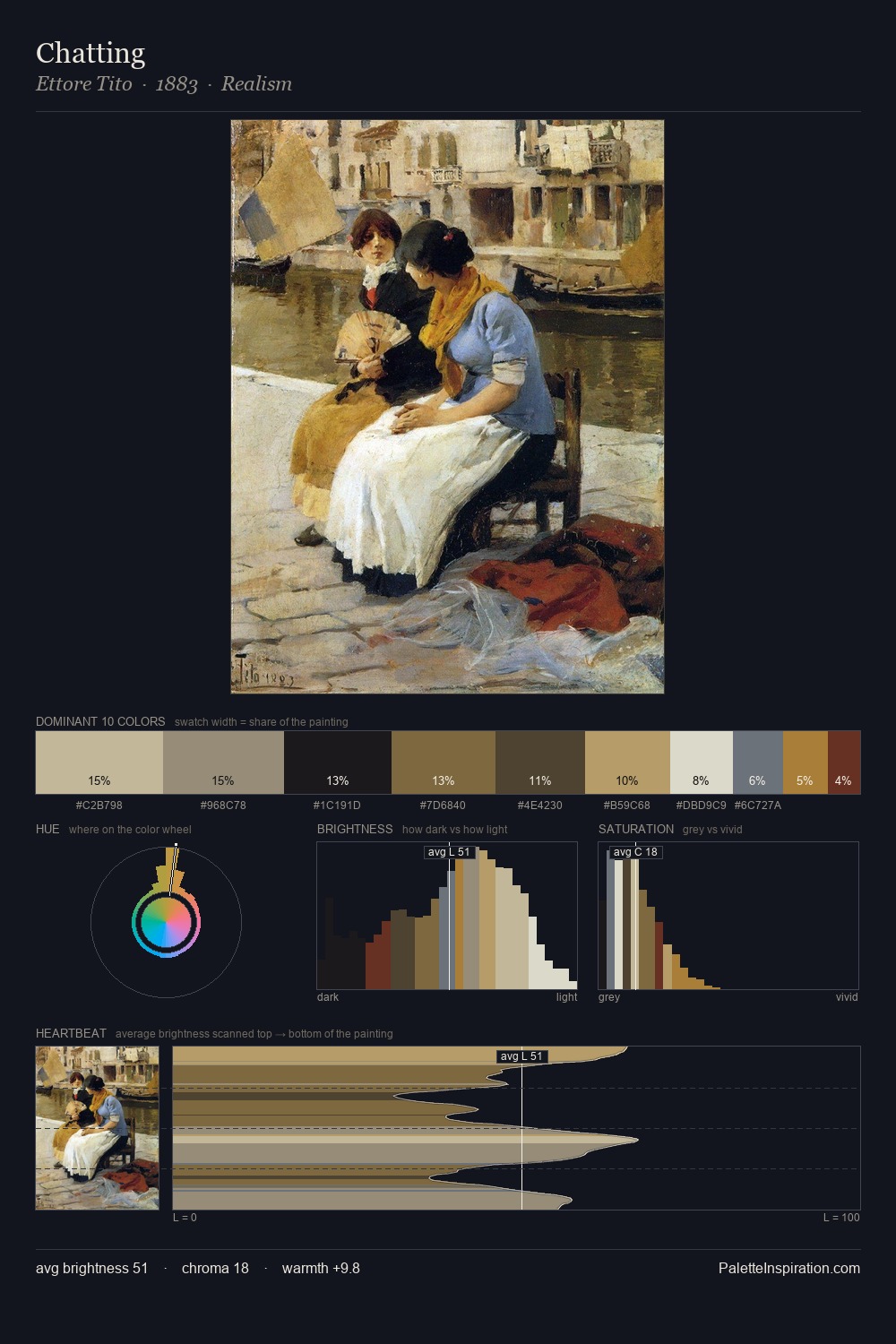Click hex label #DBD9C9
This screenshot has height=1344, width=896.
coord(702,806)
